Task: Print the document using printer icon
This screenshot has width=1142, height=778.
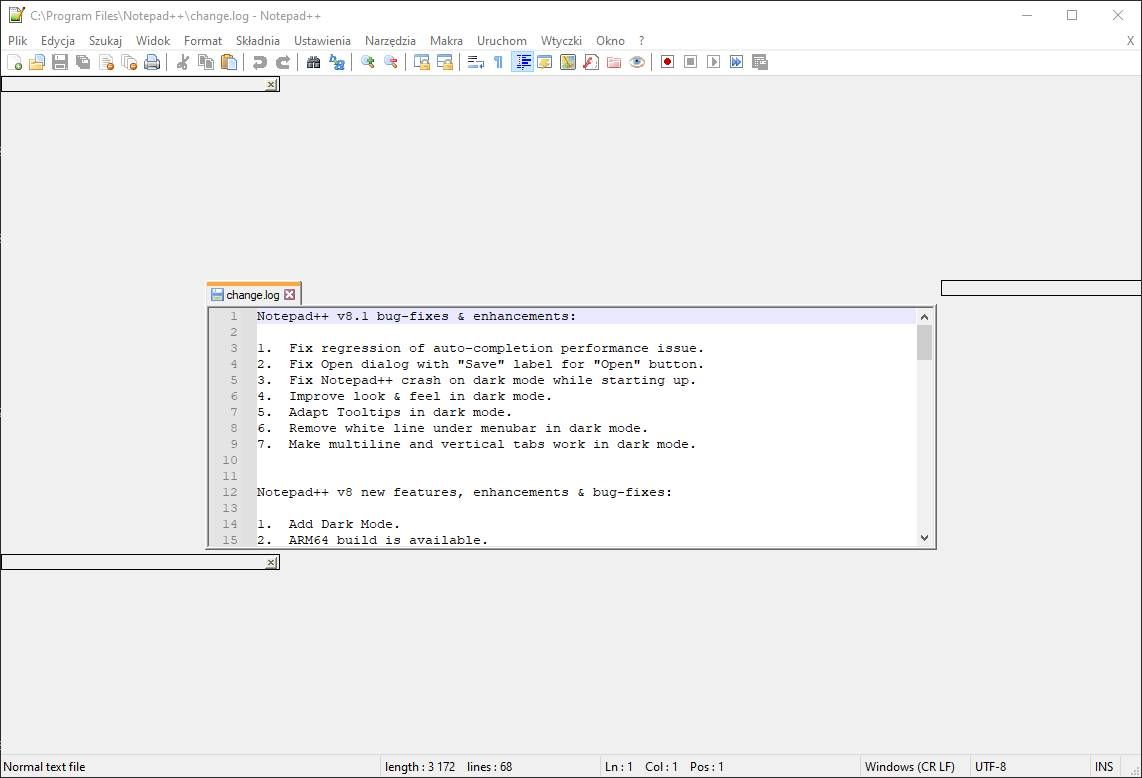Action: (152, 63)
